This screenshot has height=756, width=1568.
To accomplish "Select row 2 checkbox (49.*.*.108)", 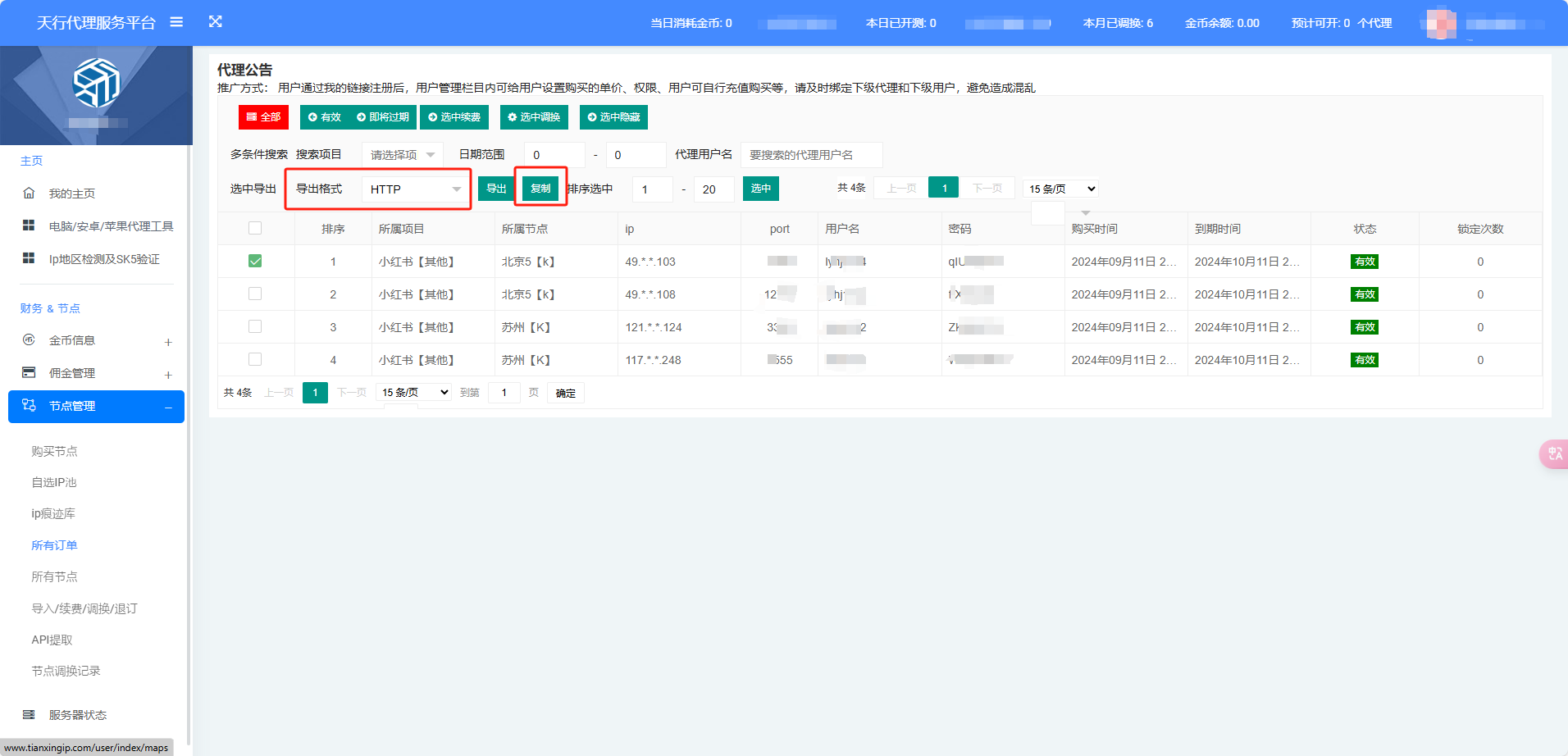I will pos(255,294).
